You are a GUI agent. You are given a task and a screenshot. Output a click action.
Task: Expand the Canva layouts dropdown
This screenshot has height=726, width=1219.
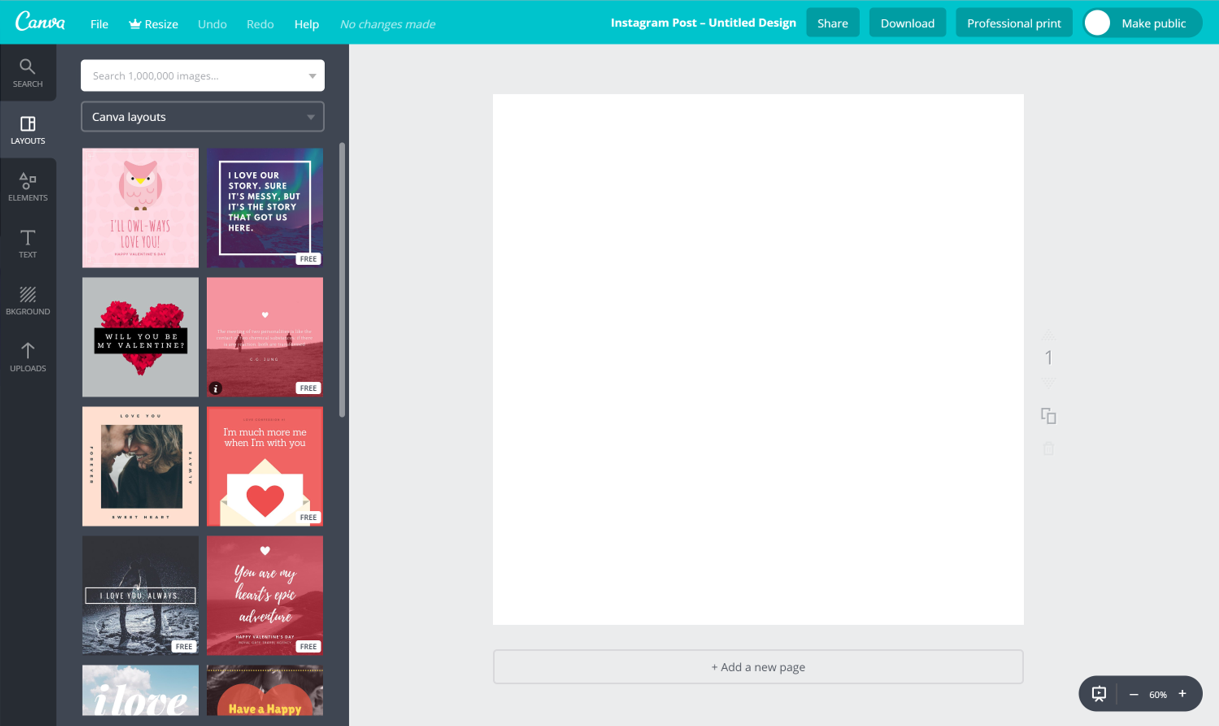click(310, 117)
